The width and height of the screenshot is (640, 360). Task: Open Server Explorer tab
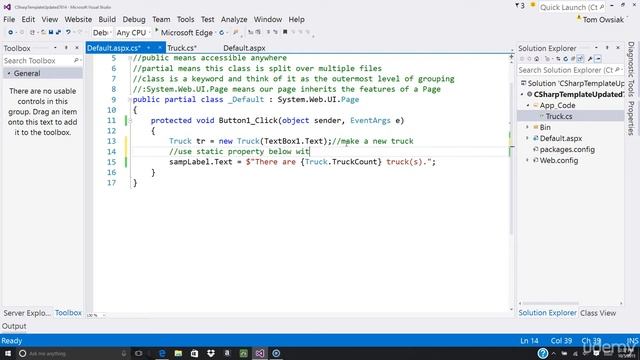point(27,313)
